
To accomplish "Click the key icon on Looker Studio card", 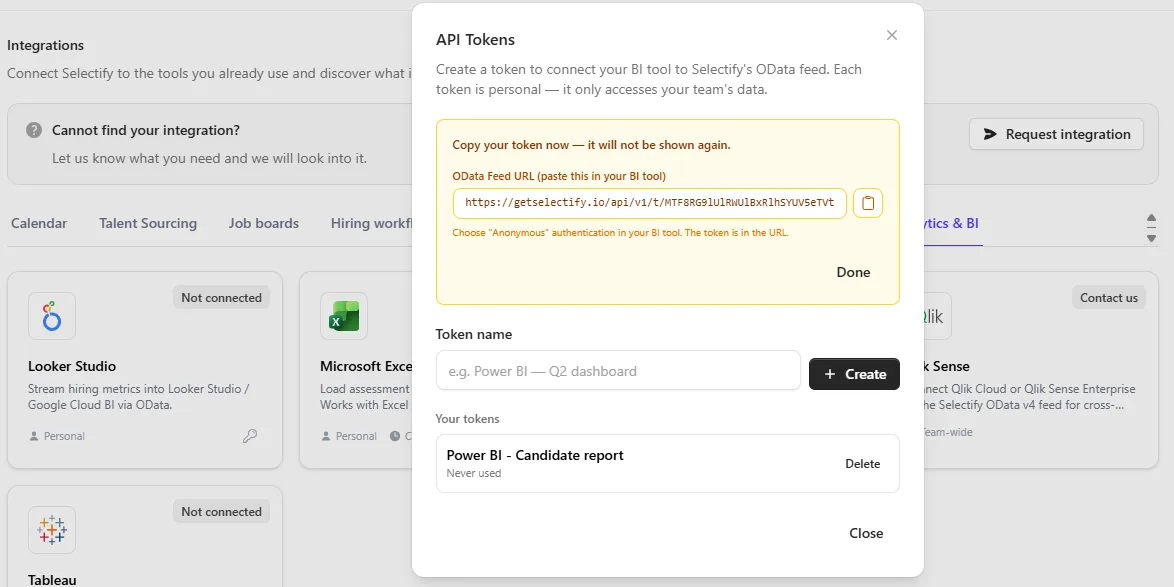I will point(250,436).
